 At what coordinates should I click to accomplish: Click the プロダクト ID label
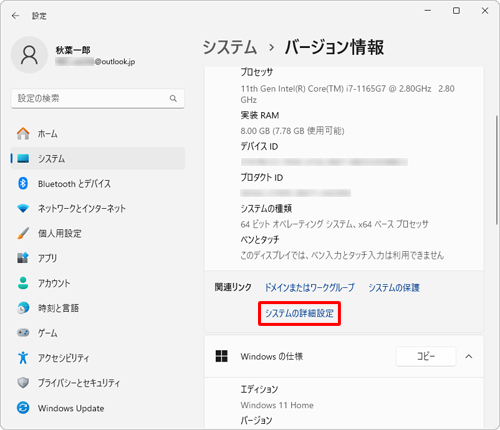tap(262, 177)
